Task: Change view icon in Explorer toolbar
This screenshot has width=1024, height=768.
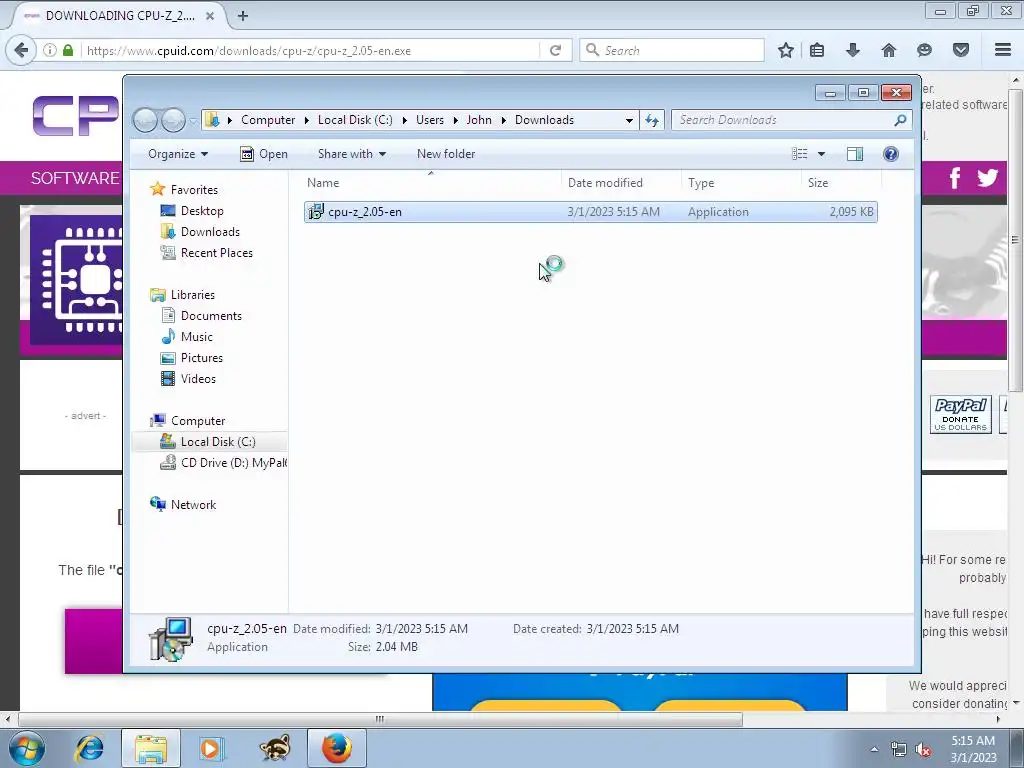Action: tap(799, 154)
